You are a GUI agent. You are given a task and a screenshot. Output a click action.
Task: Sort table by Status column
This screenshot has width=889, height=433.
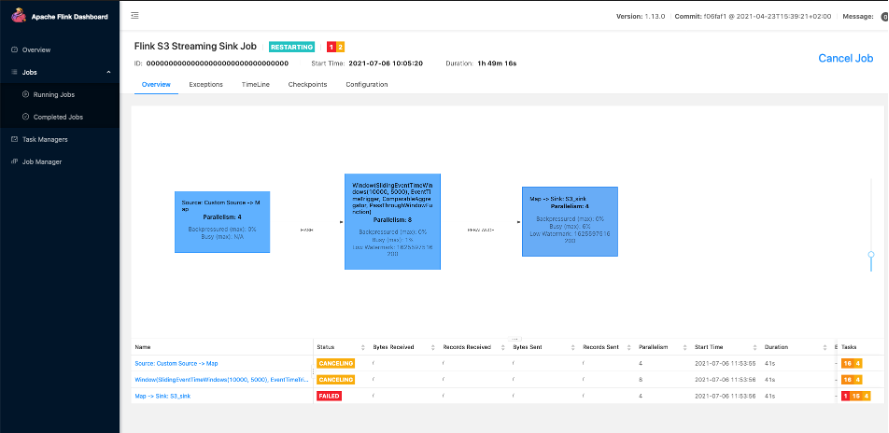click(362, 347)
